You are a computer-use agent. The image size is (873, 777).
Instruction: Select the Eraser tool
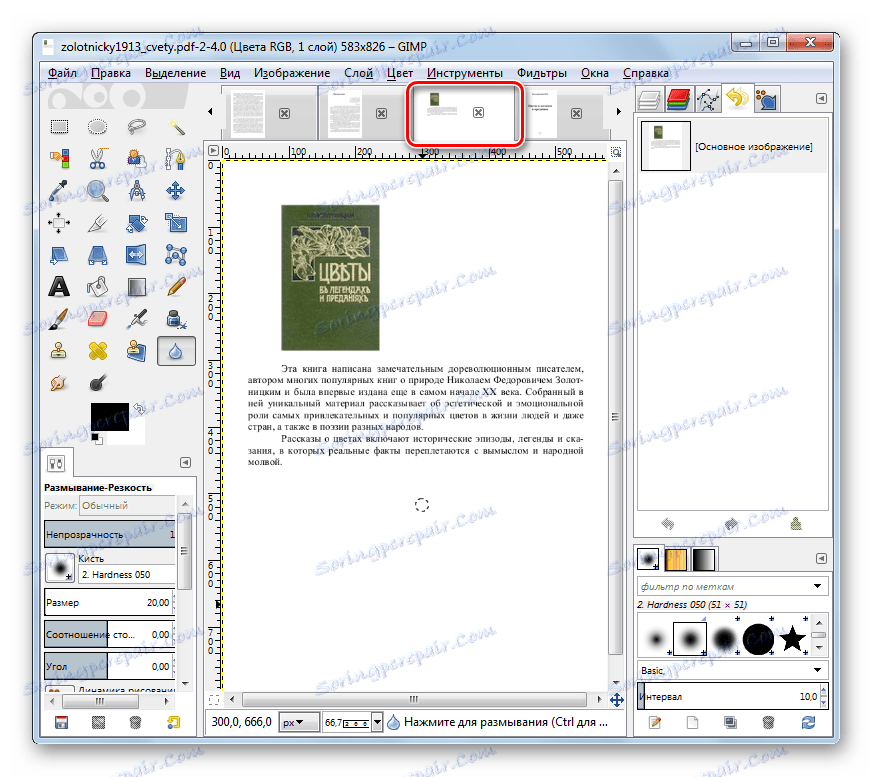[x=97, y=319]
